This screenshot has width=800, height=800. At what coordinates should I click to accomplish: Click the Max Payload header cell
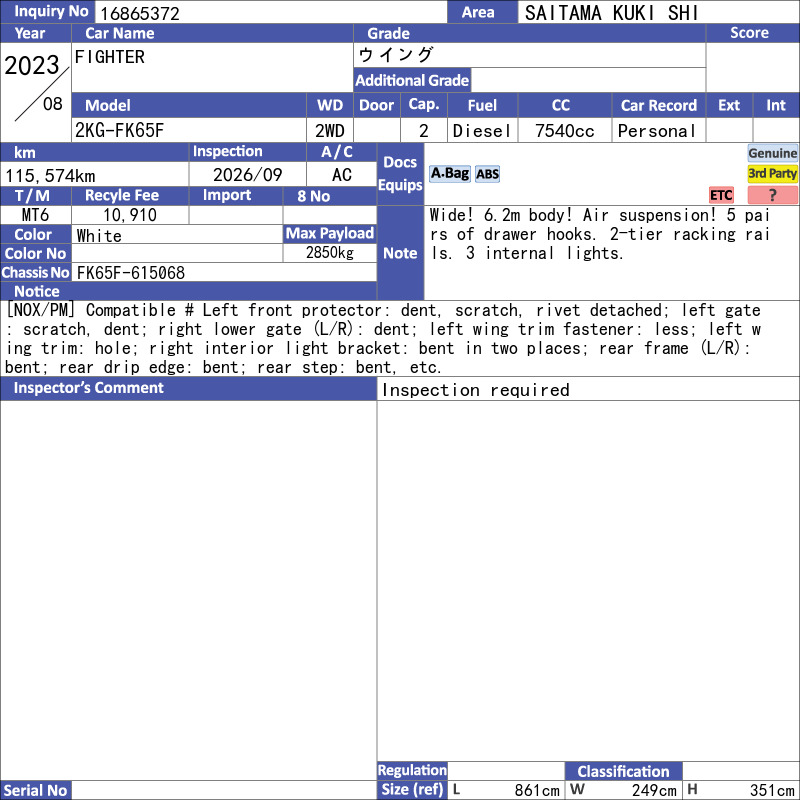click(x=330, y=234)
